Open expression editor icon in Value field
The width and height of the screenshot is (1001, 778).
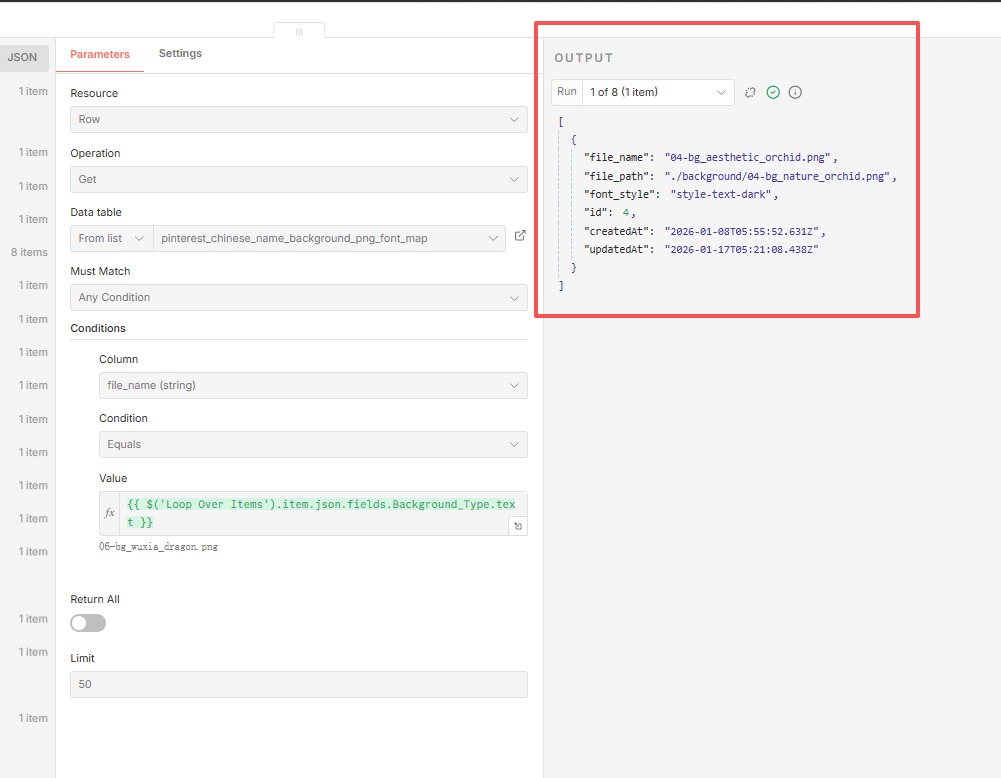(x=518, y=526)
